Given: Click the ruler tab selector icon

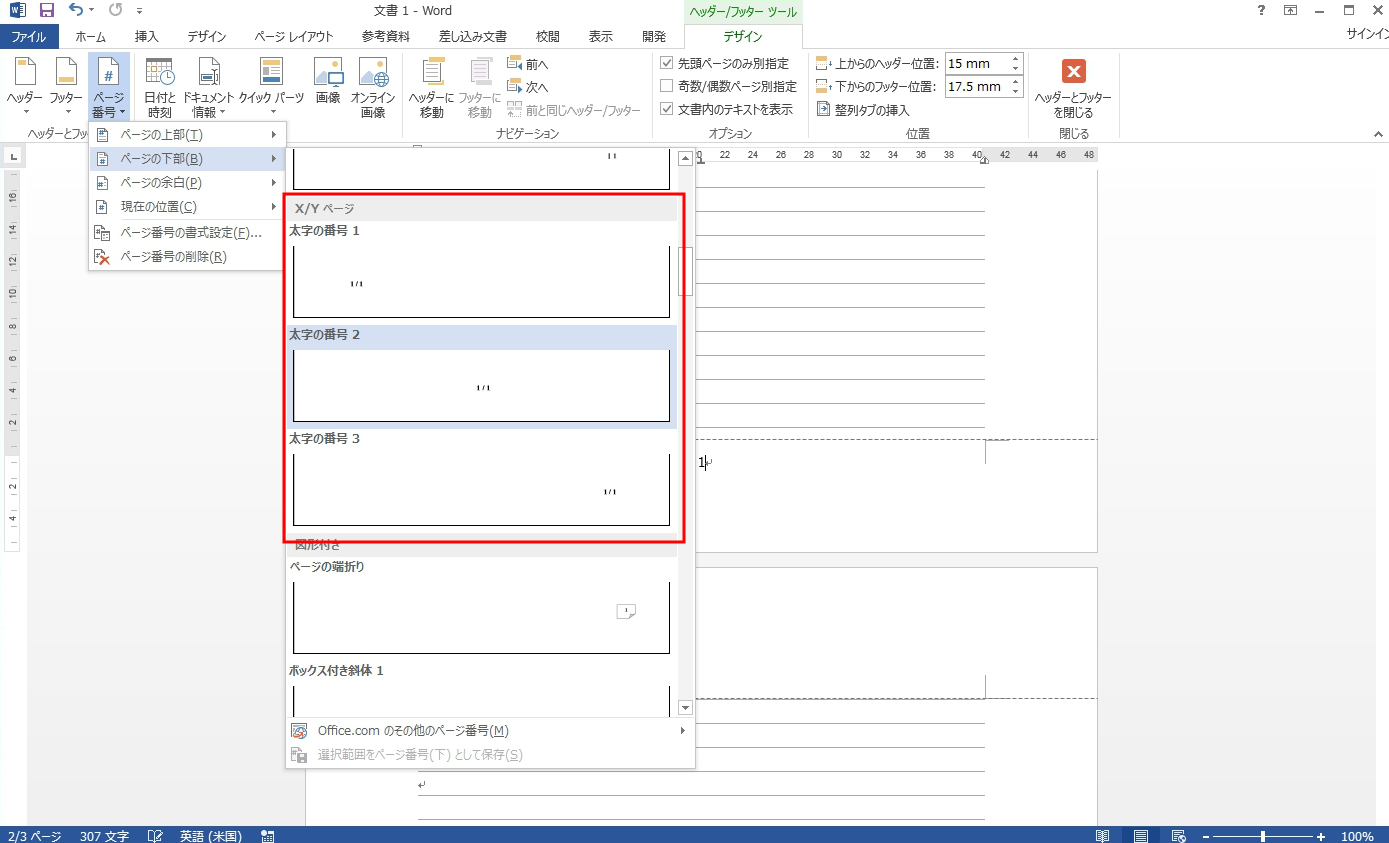Looking at the screenshot, I should point(14,156).
